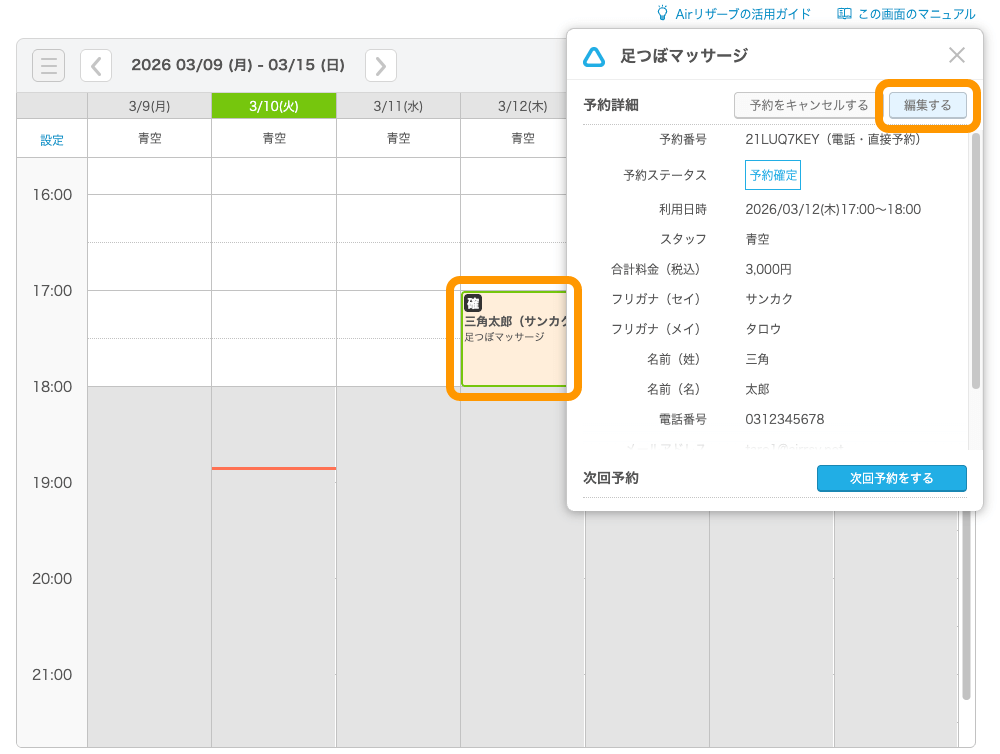Select the 3/10(火) day column header
1000x754 pixels.
pos(273,105)
